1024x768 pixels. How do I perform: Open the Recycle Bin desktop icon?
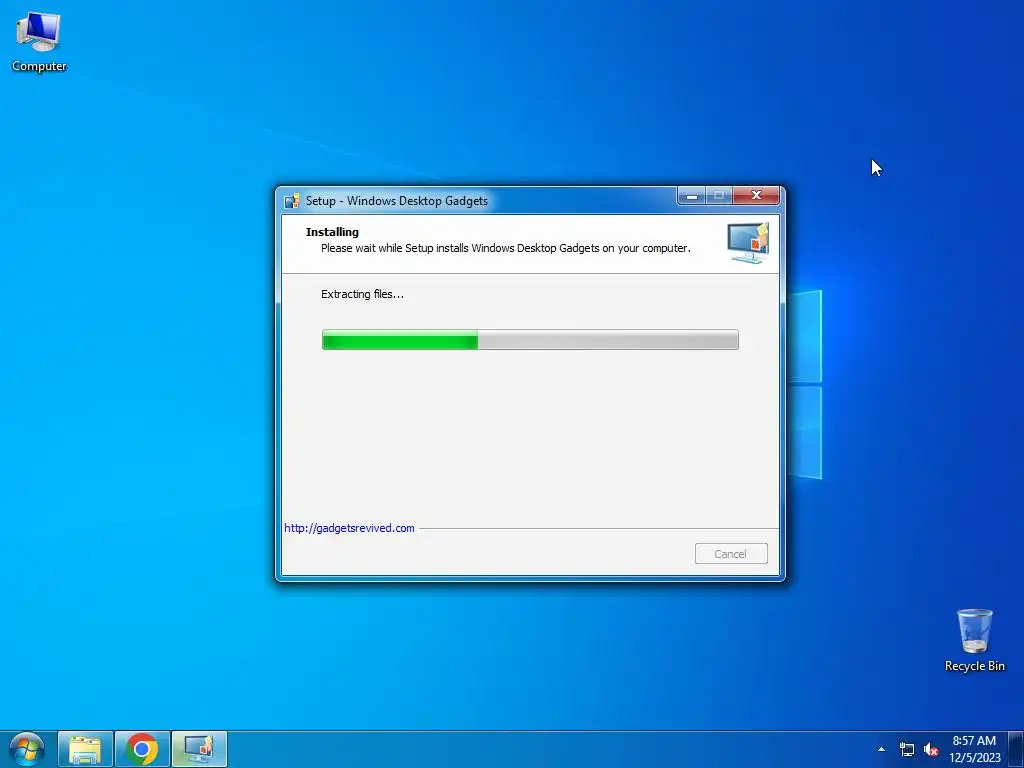tap(974, 640)
